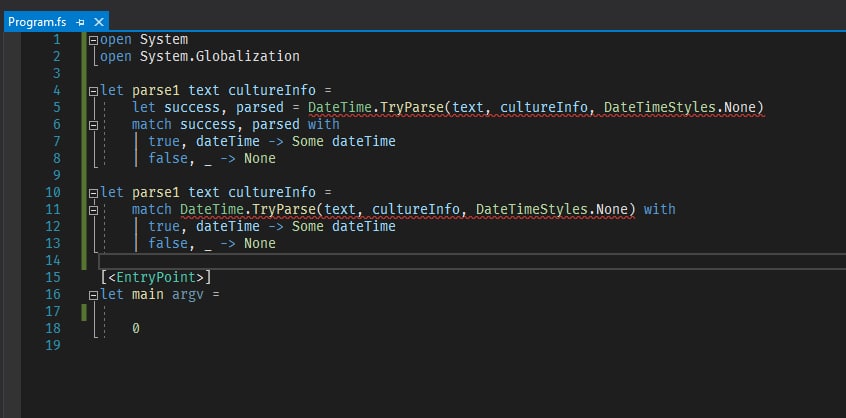Collapse match success block on line 6
Screen dimensions: 846x418
pyautogui.click(x=94, y=125)
